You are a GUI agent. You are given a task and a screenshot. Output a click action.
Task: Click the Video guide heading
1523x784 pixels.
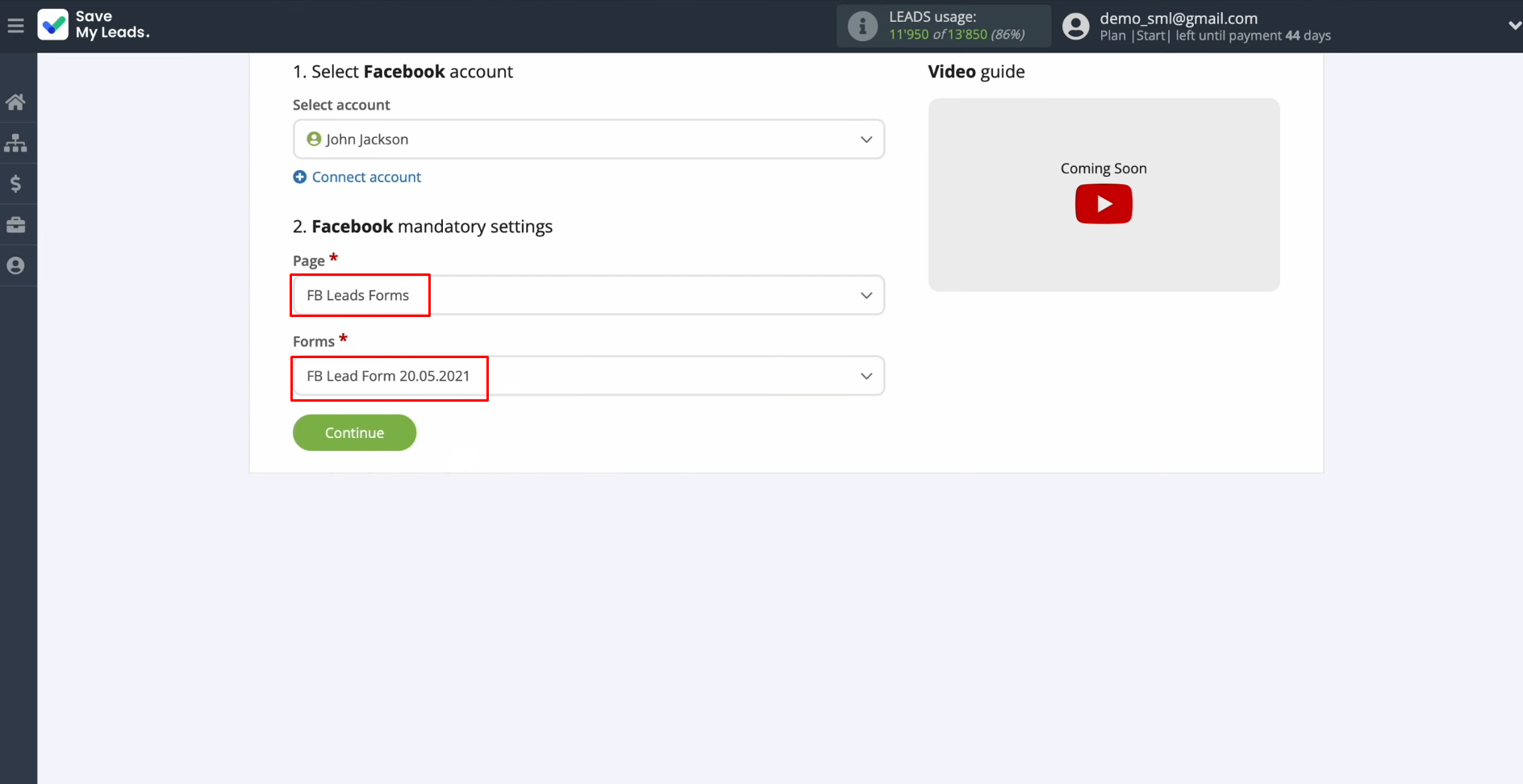(976, 72)
